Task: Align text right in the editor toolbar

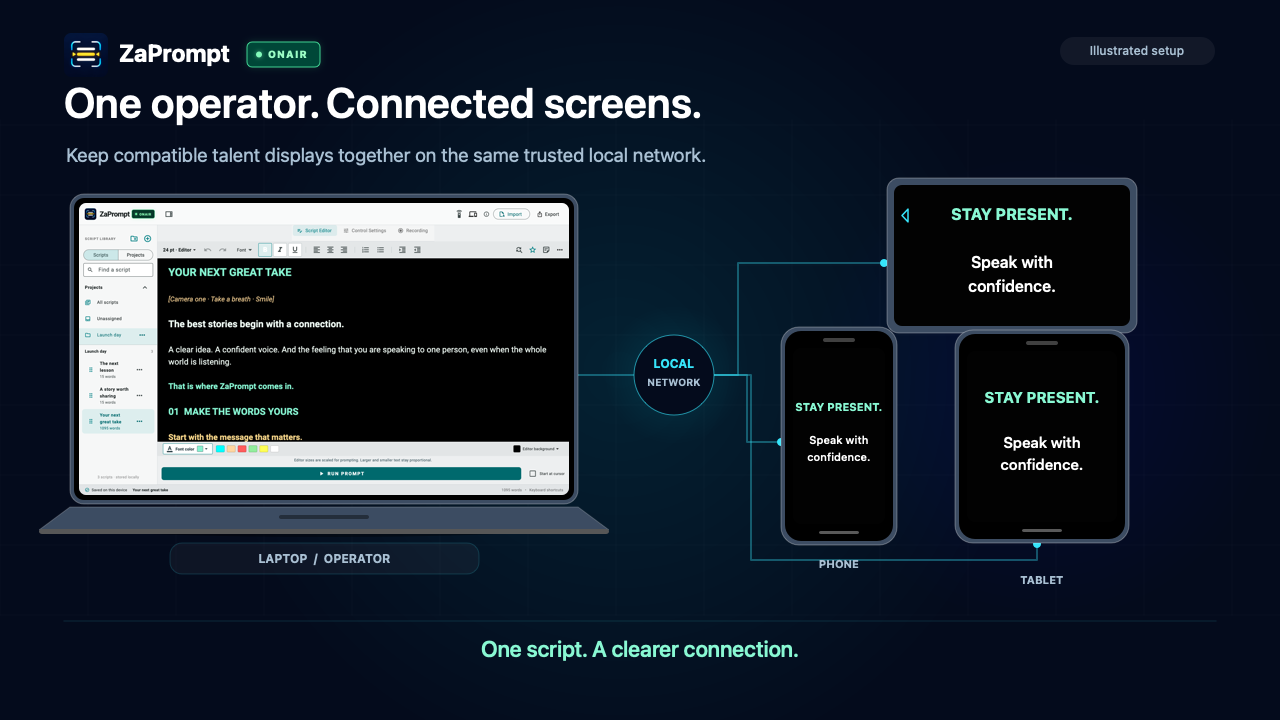Action: tap(344, 250)
